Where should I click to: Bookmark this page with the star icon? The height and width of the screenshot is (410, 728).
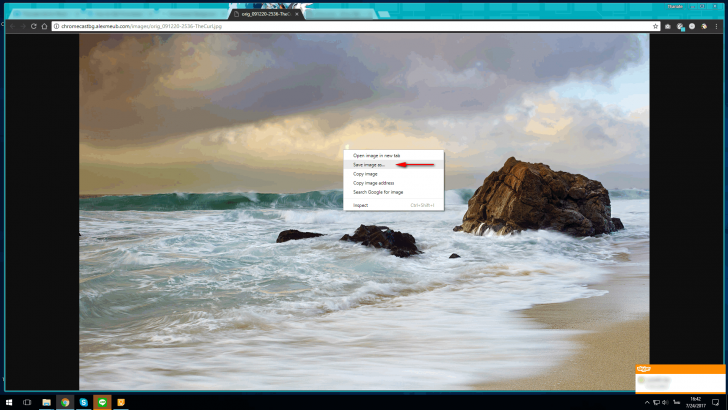(656, 26)
